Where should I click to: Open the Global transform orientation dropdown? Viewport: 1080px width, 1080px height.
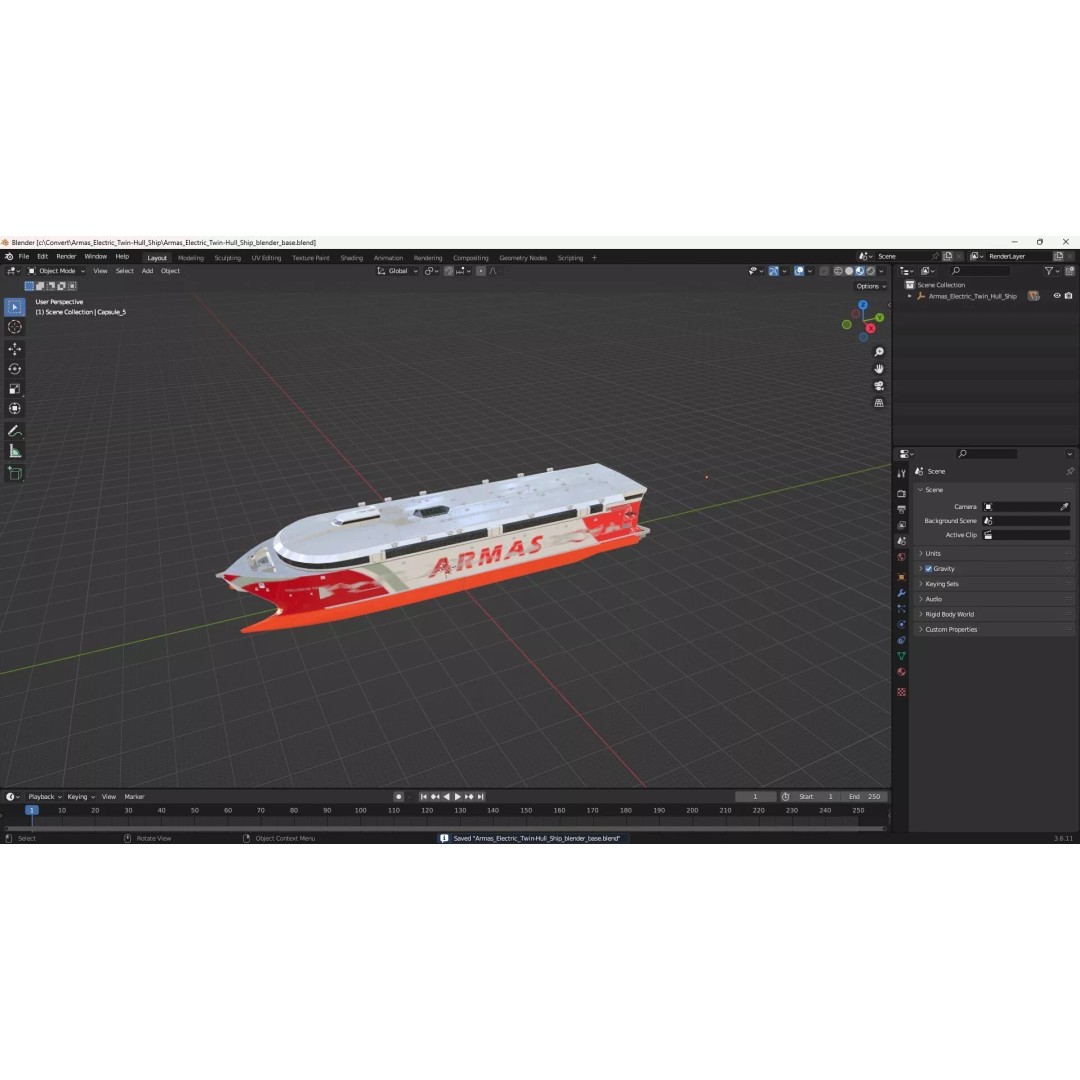(397, 271)
